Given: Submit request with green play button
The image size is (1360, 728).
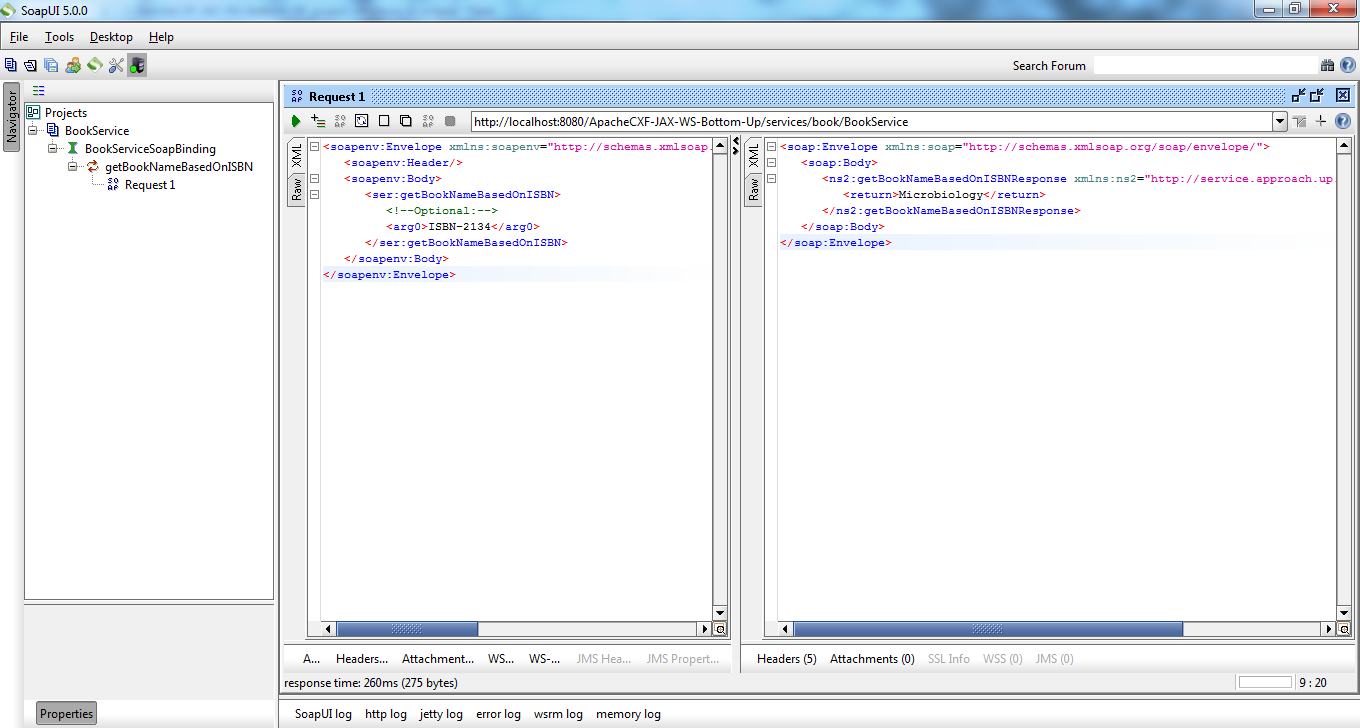Looking at the screenshot, I should (296, 121).
